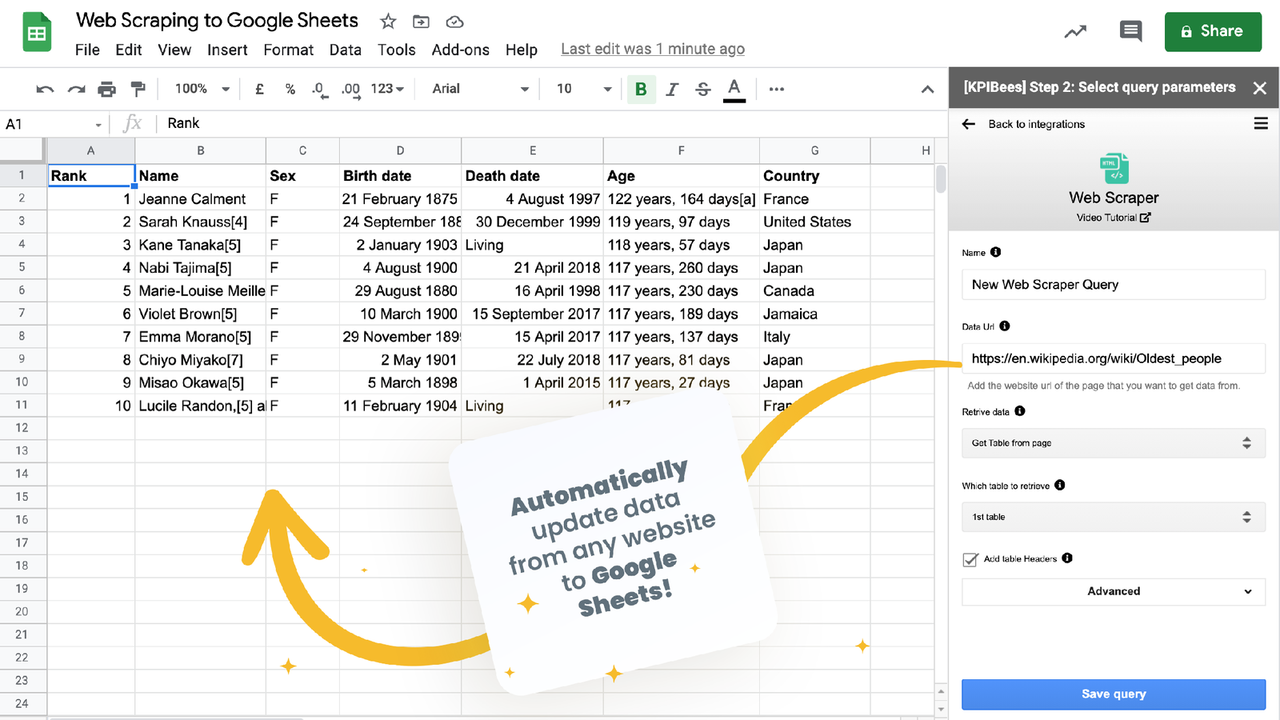Image resolution: width=1280 pixels, height=720 pixels.
Task: Open the sidebar hamburger menu
Action: click(1260, 124)
